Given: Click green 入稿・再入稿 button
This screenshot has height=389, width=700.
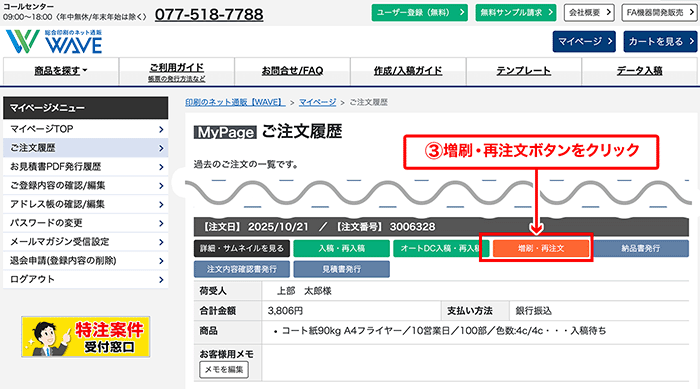Looking at the screenshot, I should point(342,248).
